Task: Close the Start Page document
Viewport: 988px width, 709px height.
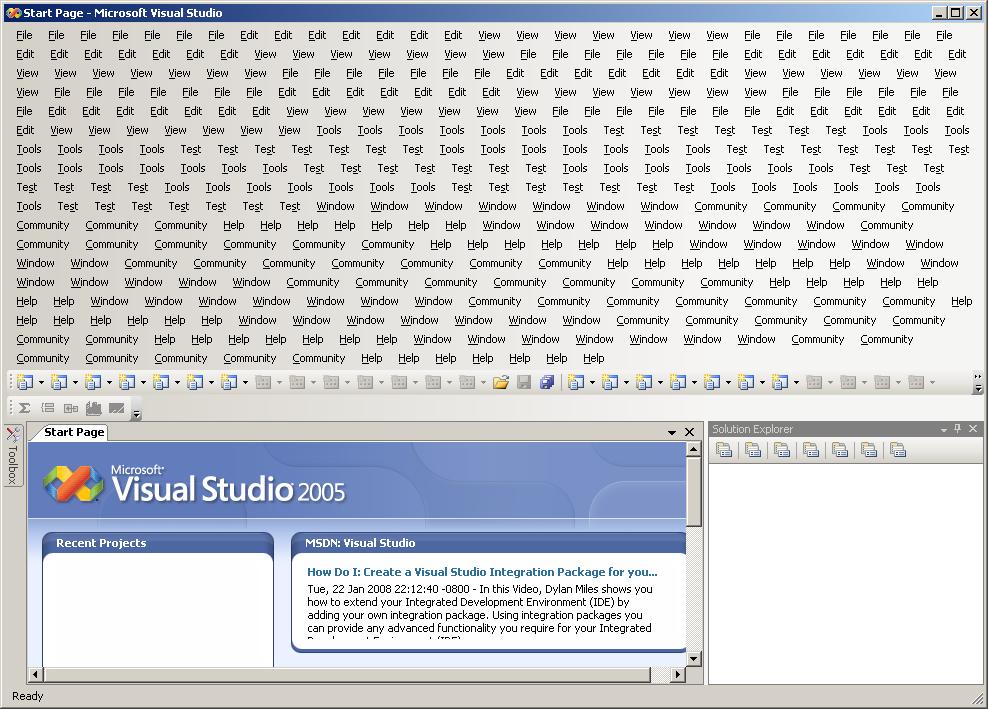Action: click(x=689, y=432)
